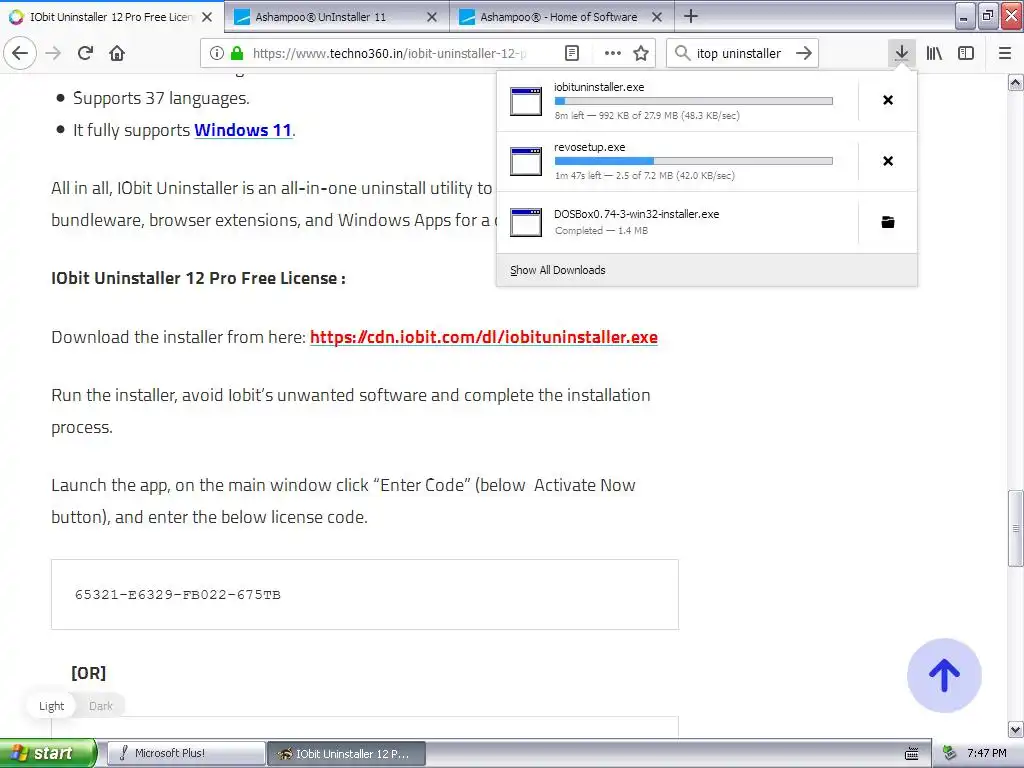Click the network tray icon beside clock
The height and width of the screenshot is (768, 1024).
click(x=950, y=754)
